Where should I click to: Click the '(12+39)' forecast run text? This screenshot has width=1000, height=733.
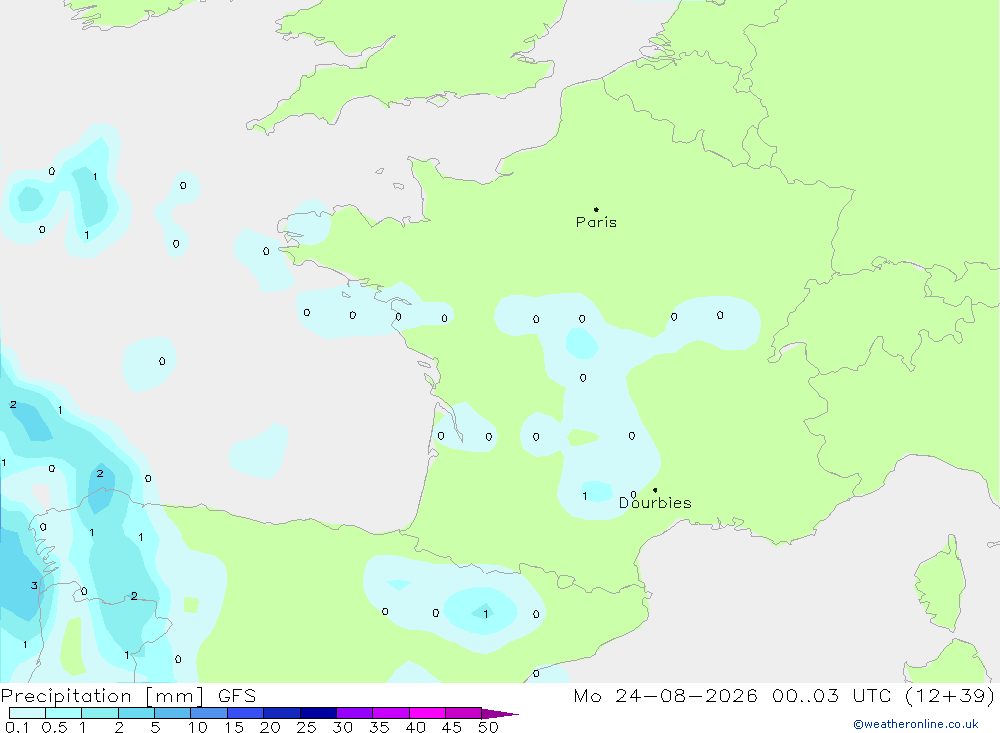click(950, 695)
